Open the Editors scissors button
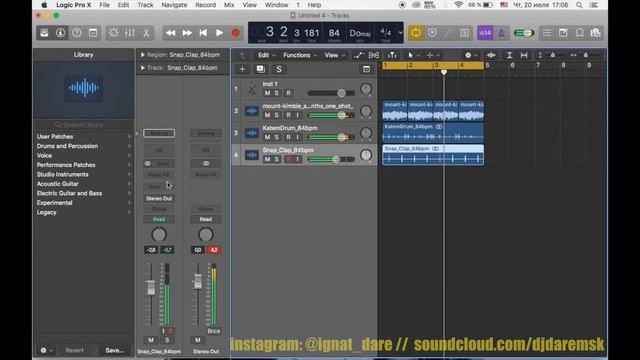This screenshot has height=360, width=640. [146, 33]
